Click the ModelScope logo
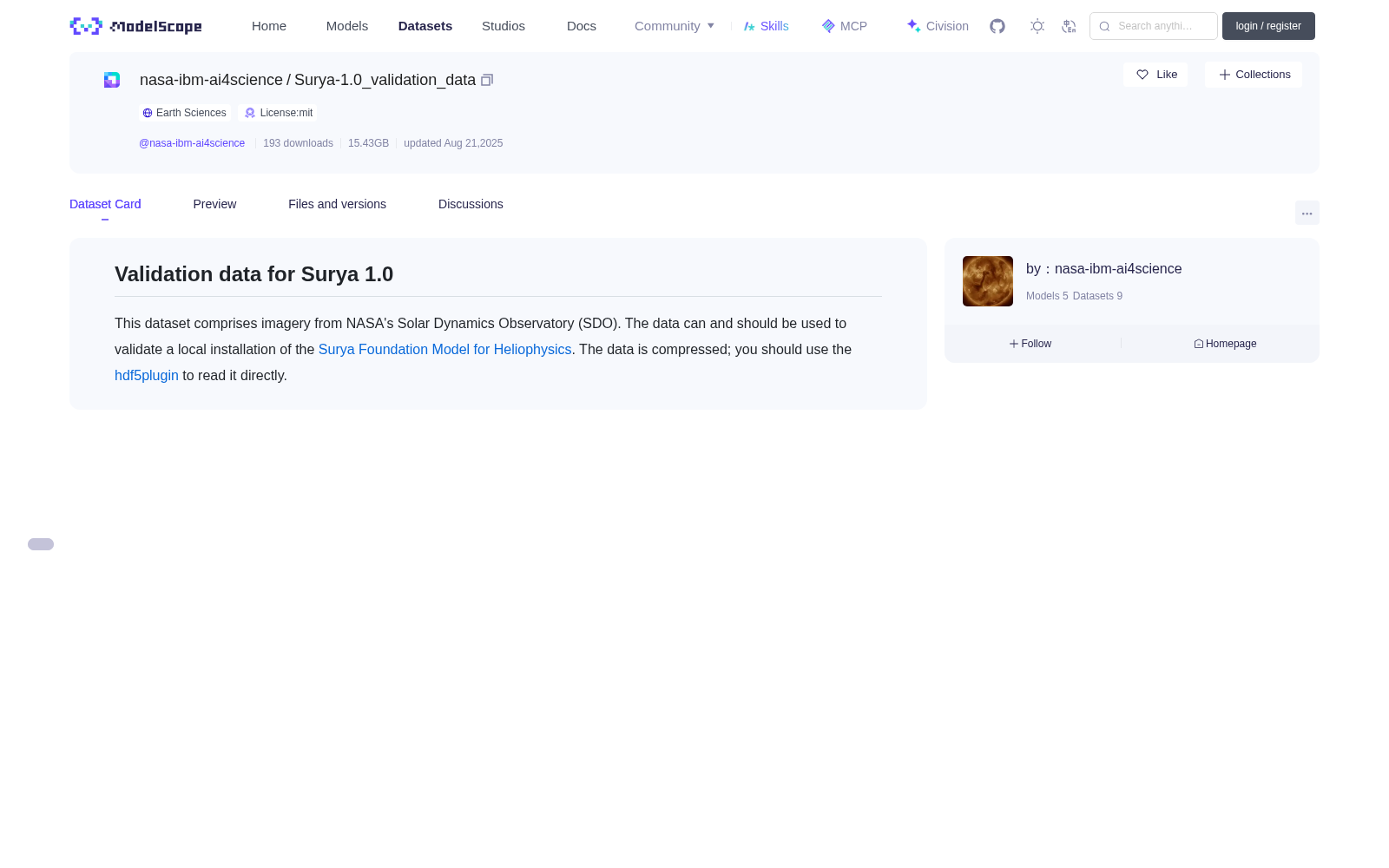1389x868 pixels. point(135,26)
